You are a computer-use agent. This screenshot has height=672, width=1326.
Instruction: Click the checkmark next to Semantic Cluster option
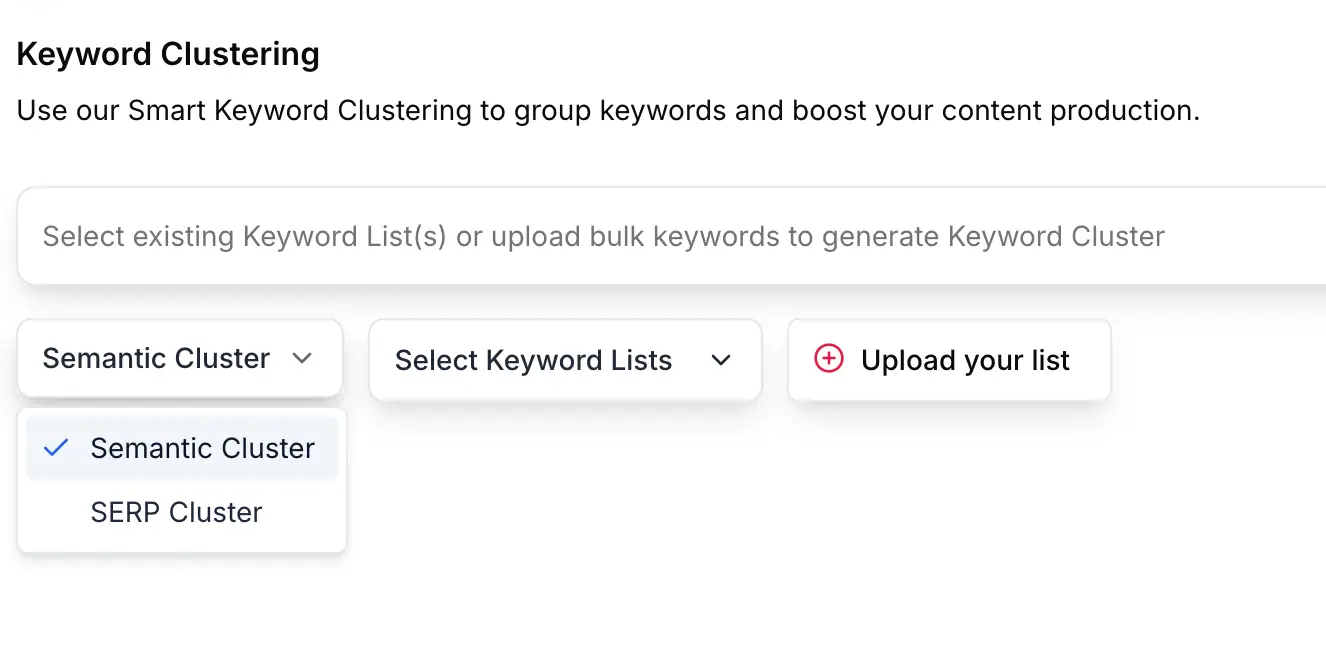(56, 448)
